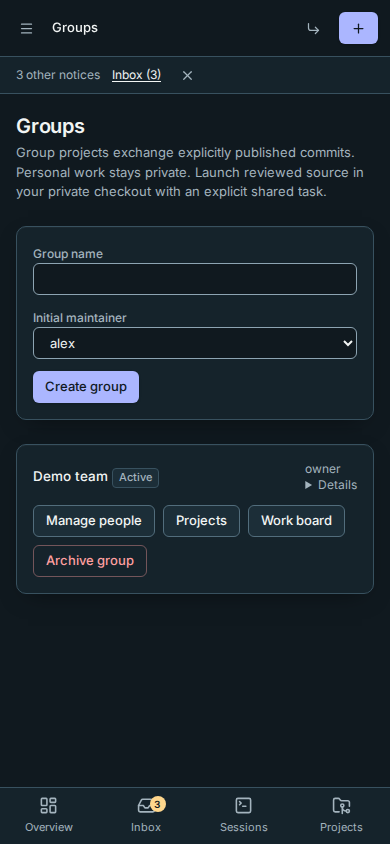
Task: Tap the plus button in header
Action: [x=358, y=28]
